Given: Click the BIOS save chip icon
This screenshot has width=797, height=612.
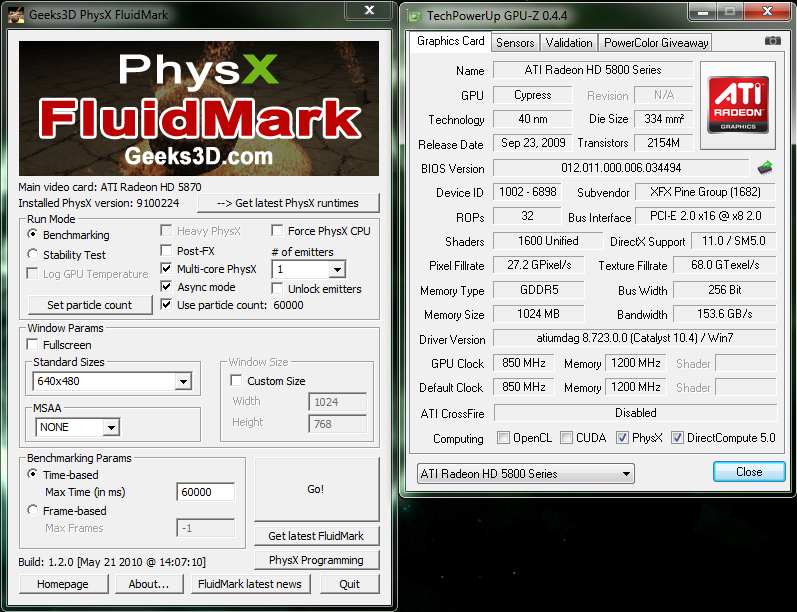Looking at the screenshot, I should [x=764, y=168].
